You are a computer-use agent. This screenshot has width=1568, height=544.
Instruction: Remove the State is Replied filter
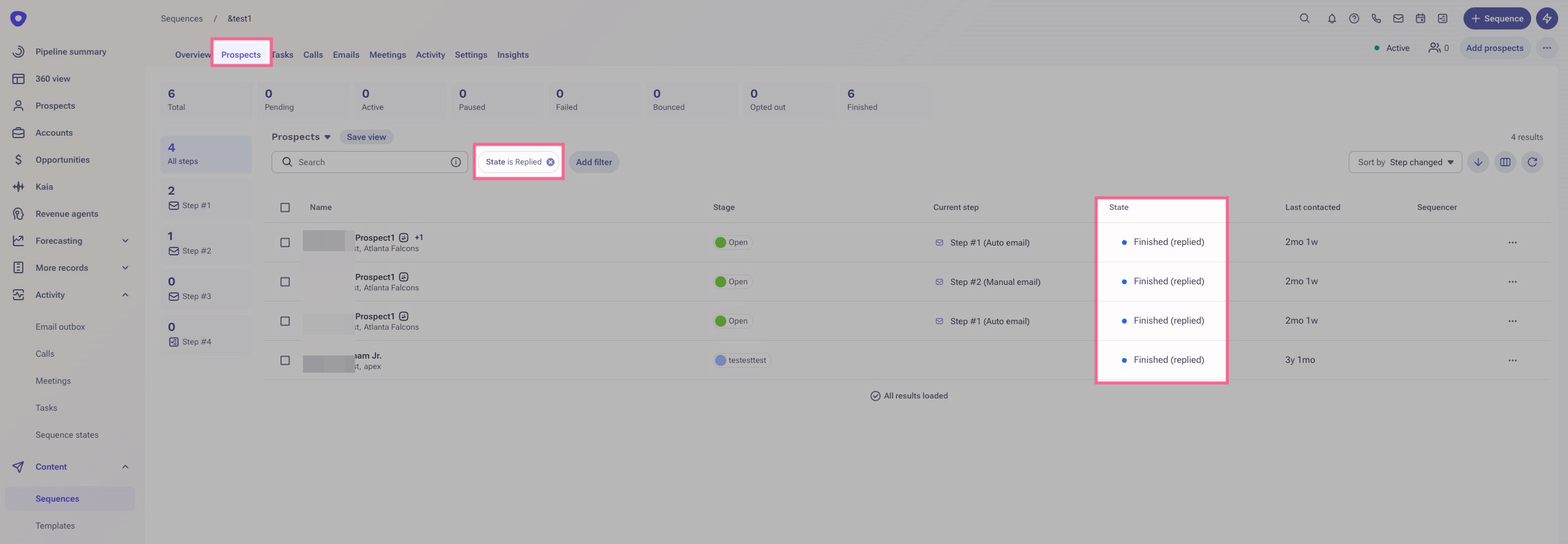(551, 162)
